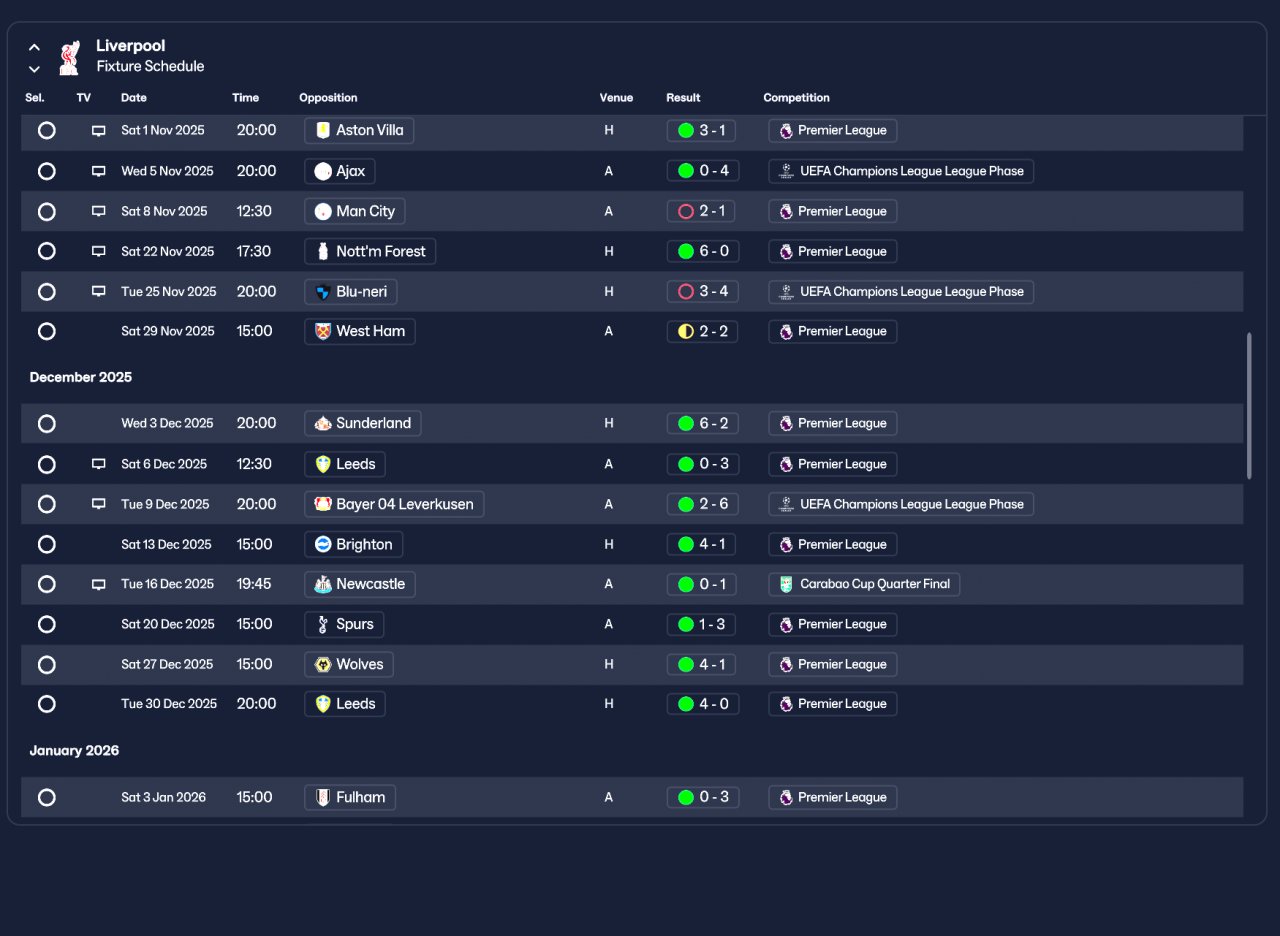Click the Spurs badge icon

coord(322,624)
